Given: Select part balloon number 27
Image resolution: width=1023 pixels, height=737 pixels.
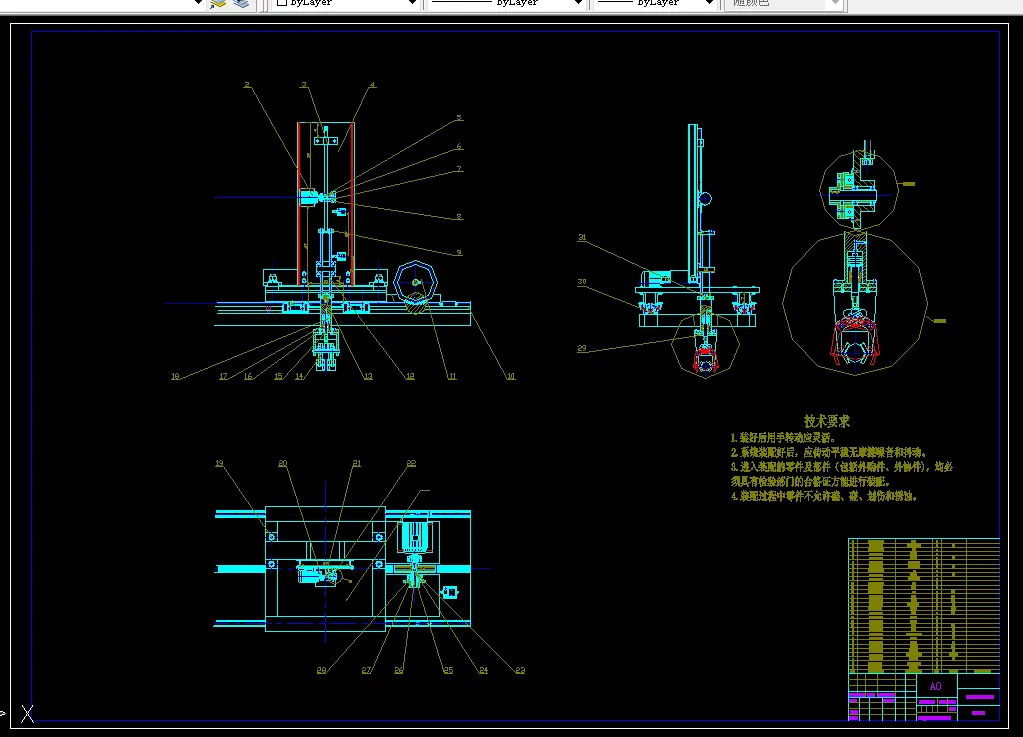Looking at the screenshot, I should click(366, 670).
